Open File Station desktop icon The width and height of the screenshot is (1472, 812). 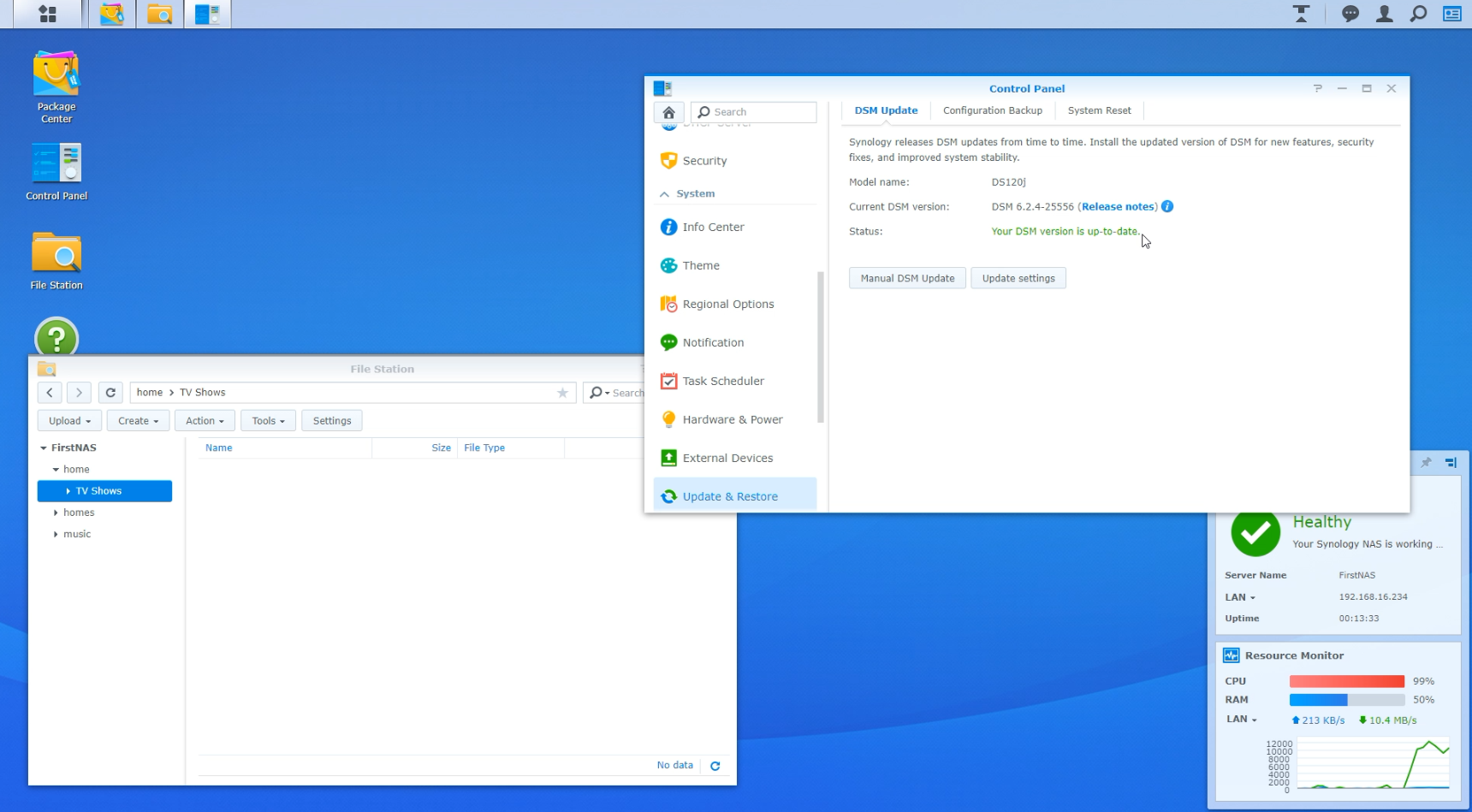tap(56, 261)
